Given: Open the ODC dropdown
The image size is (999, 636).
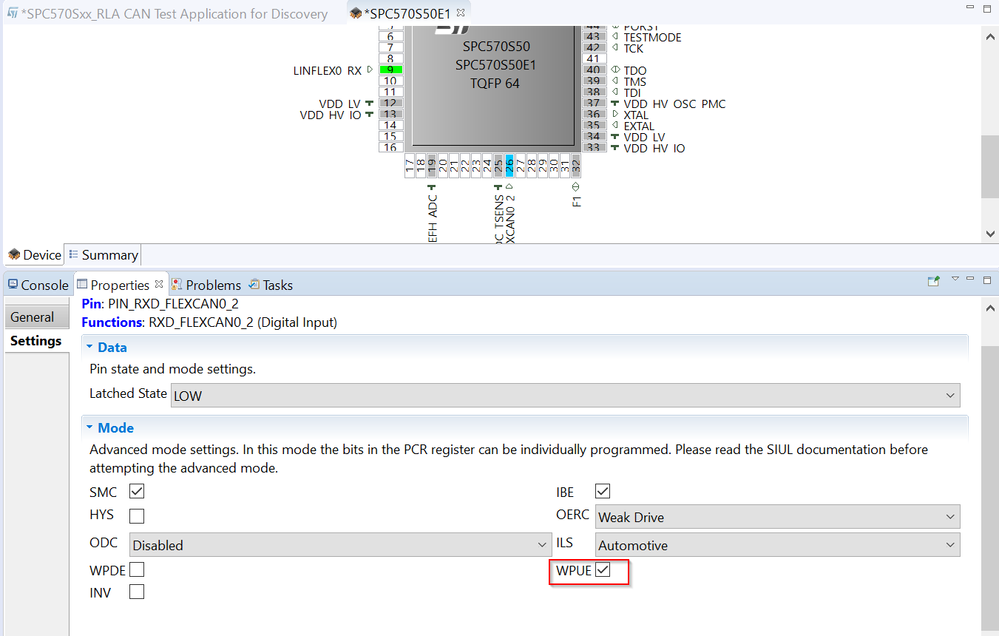Looking at the screenshot, I should (340, 545).
